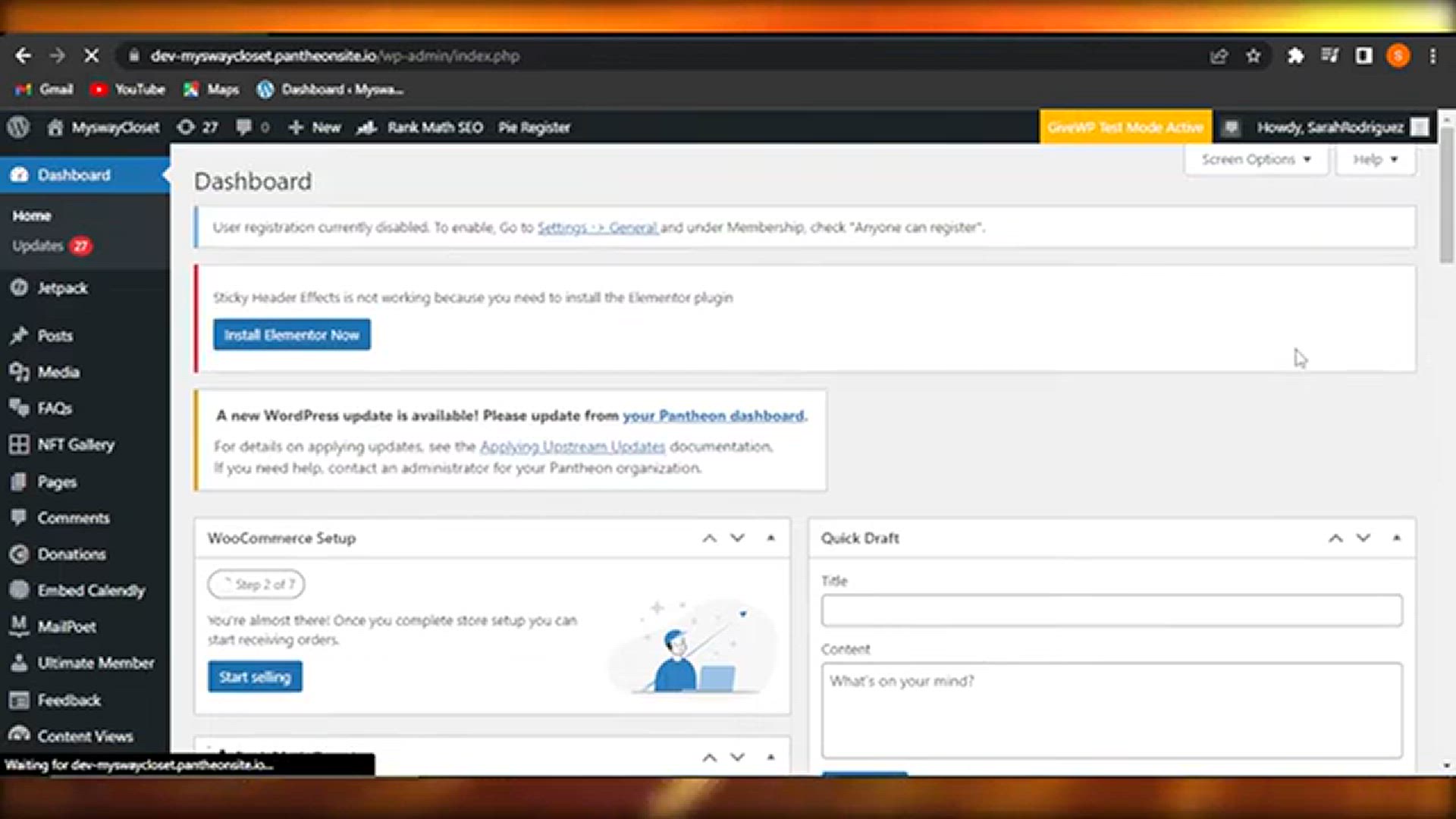1456x819 pixels.
Task: Click the browser forward arrow
Action: [57, 55]
